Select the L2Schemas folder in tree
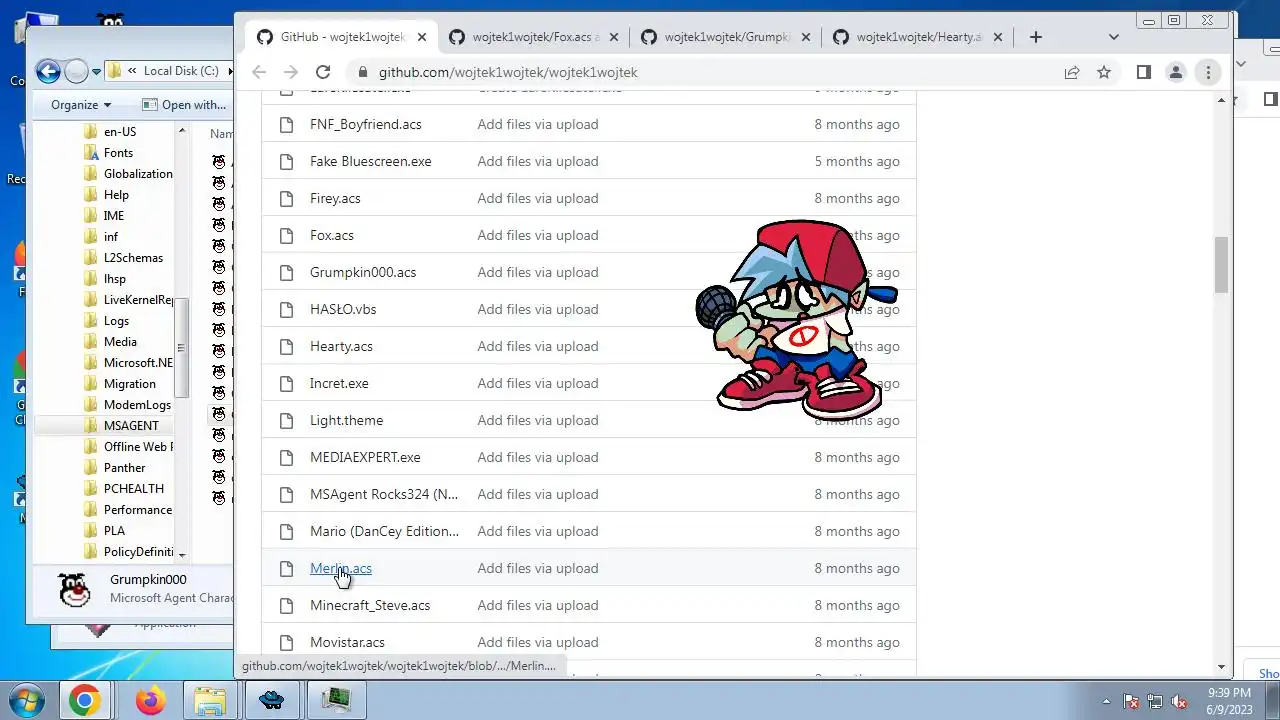1280x720 pixels. (133, 257)
